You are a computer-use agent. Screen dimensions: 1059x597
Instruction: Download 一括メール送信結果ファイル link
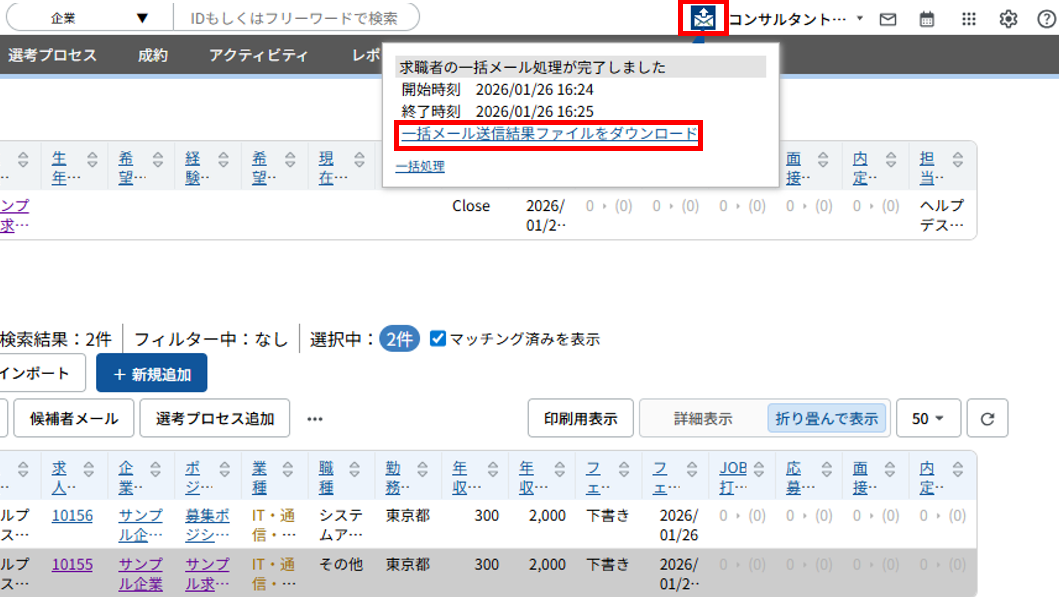tap(549, 134)
